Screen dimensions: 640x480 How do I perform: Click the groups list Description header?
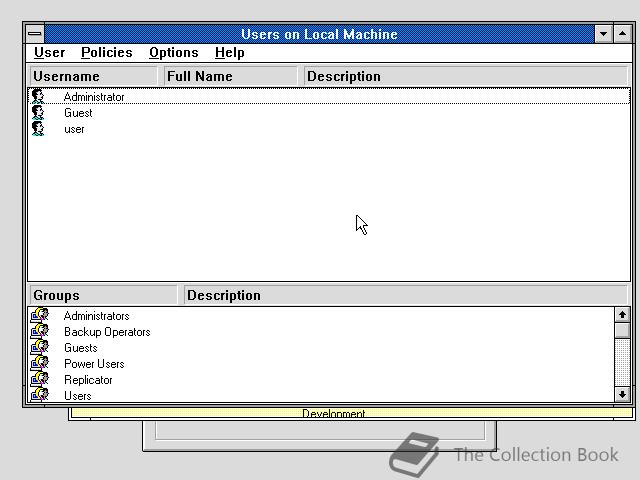point(405,295)
